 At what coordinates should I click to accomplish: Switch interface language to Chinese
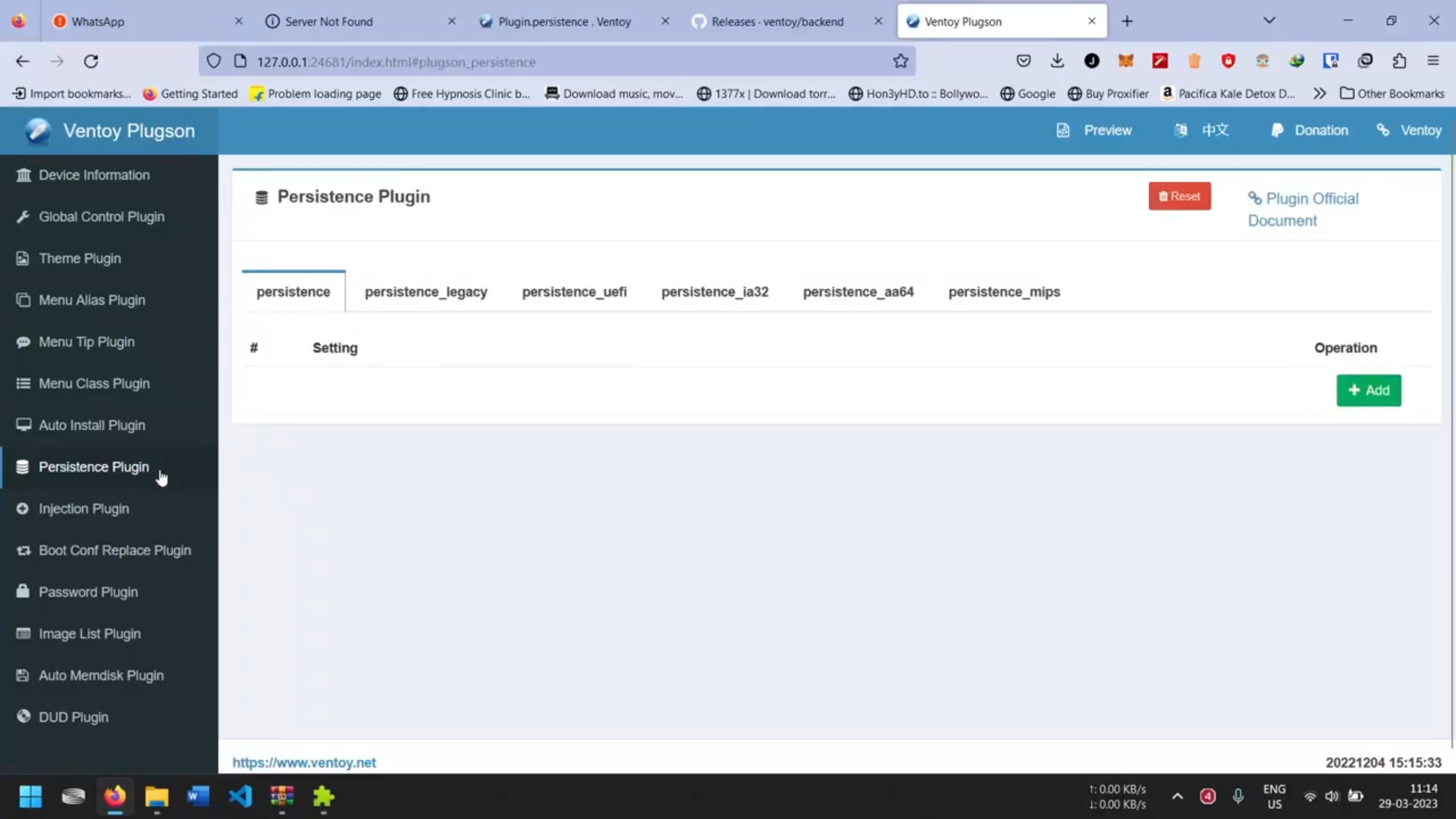coord(1214,130)
